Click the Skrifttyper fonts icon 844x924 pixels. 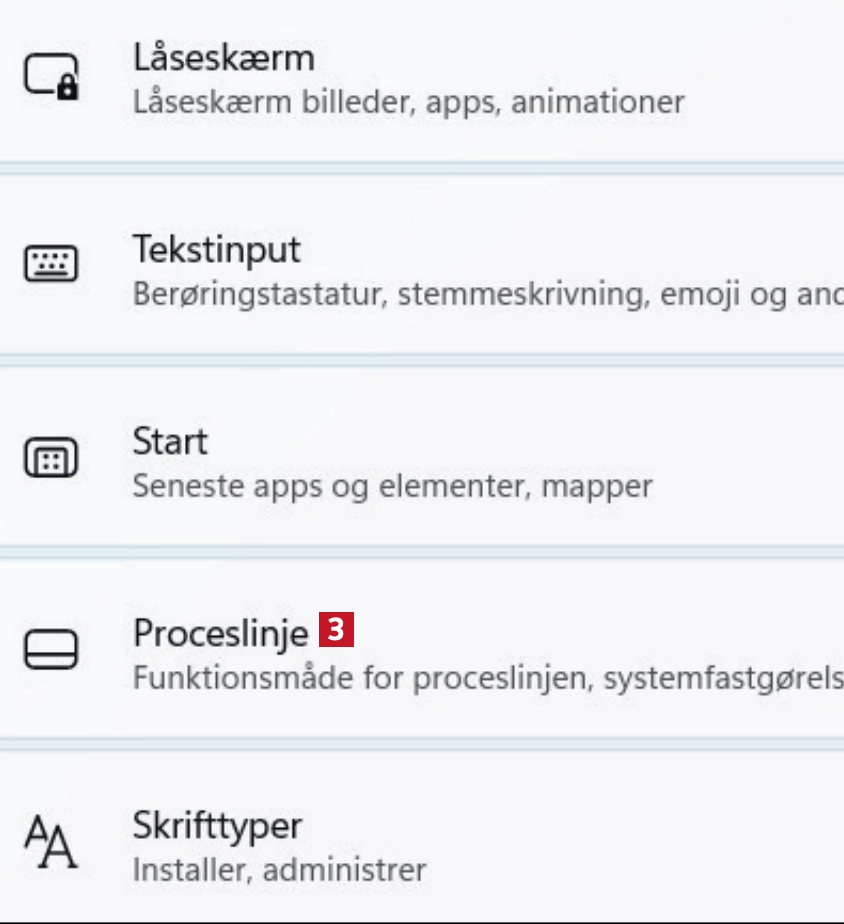pyautogui.click(x=51, y=841)
